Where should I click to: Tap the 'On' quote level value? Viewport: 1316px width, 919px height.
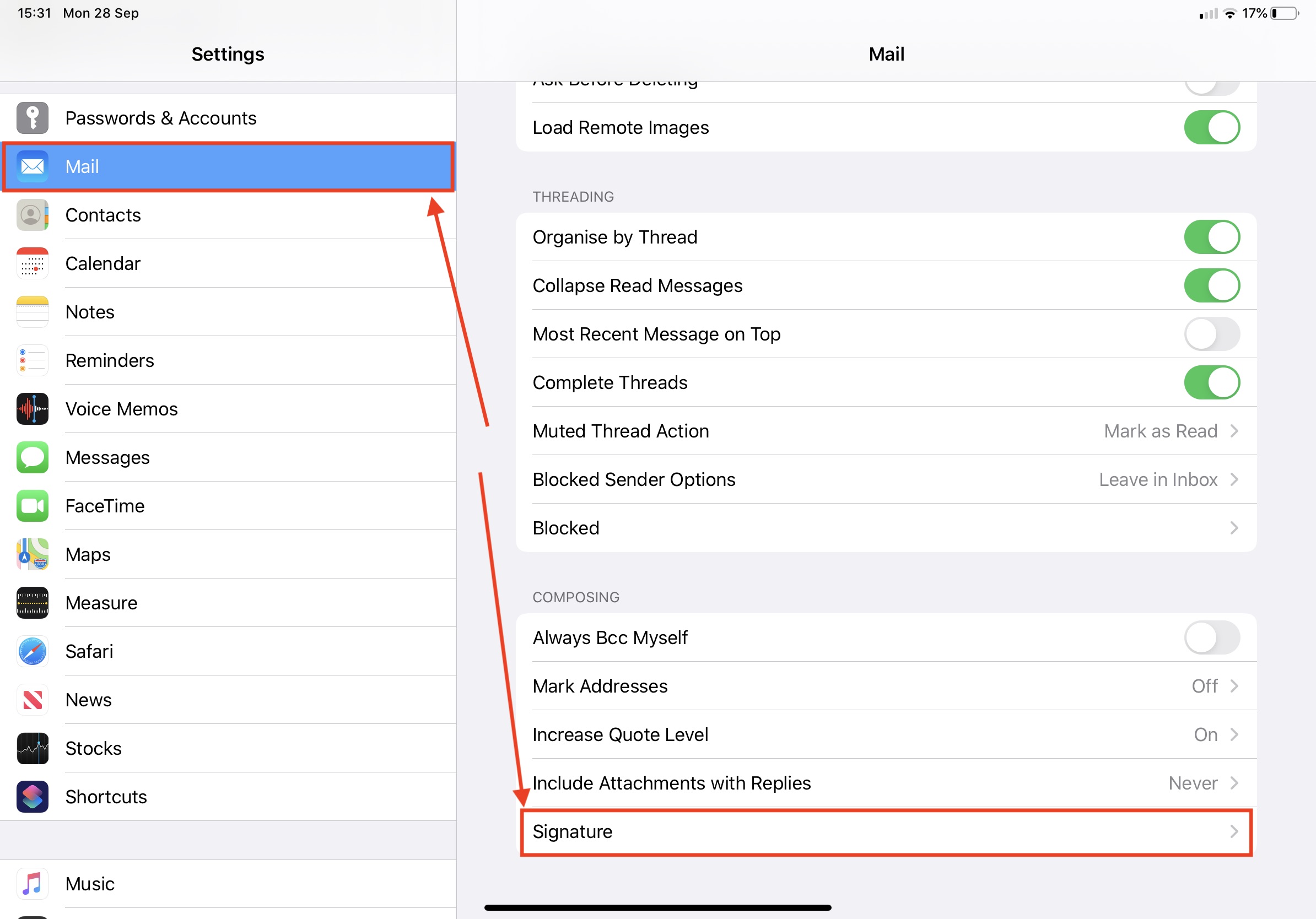click(1205, 734)
